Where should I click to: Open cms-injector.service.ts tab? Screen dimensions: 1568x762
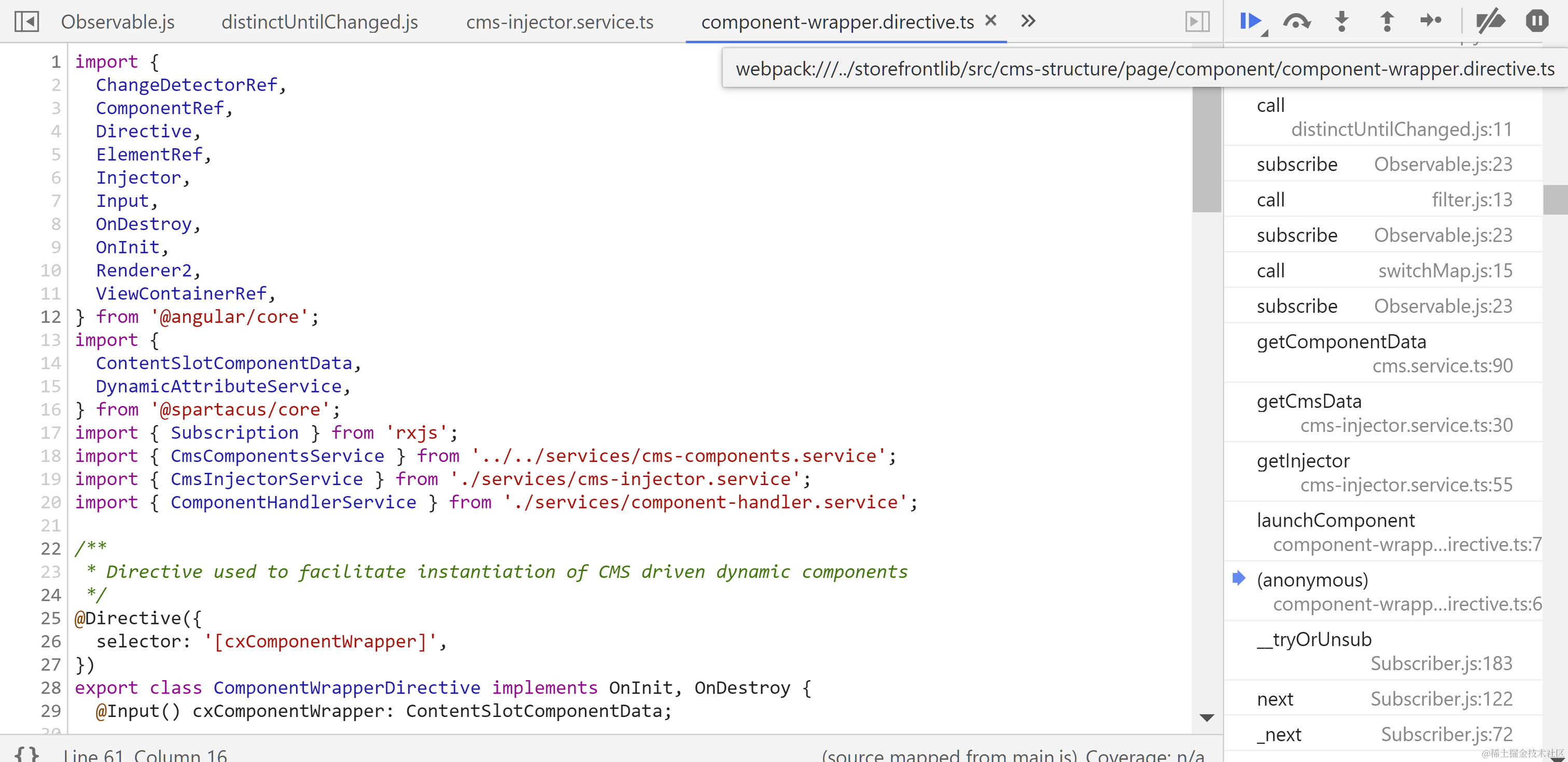pos(559,22)
